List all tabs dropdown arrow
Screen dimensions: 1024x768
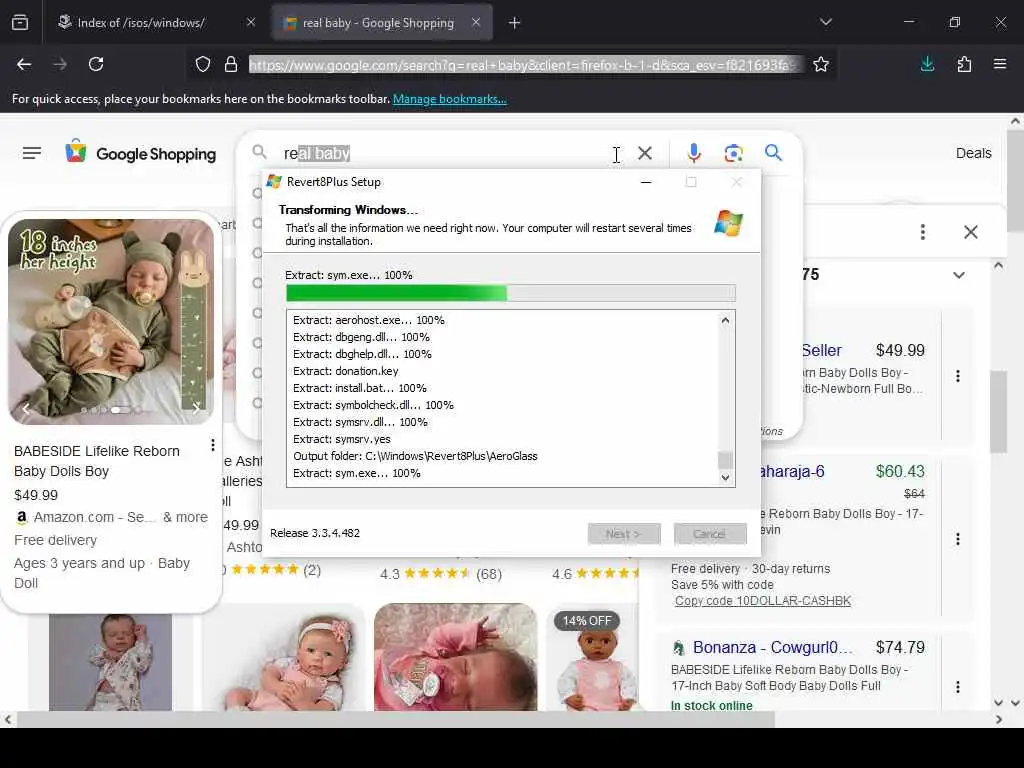(825, 22)
